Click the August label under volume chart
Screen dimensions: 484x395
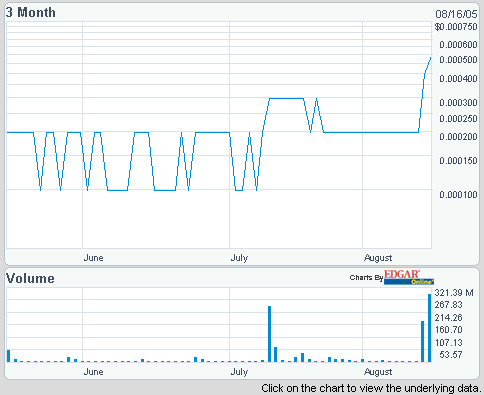(378, 372)
